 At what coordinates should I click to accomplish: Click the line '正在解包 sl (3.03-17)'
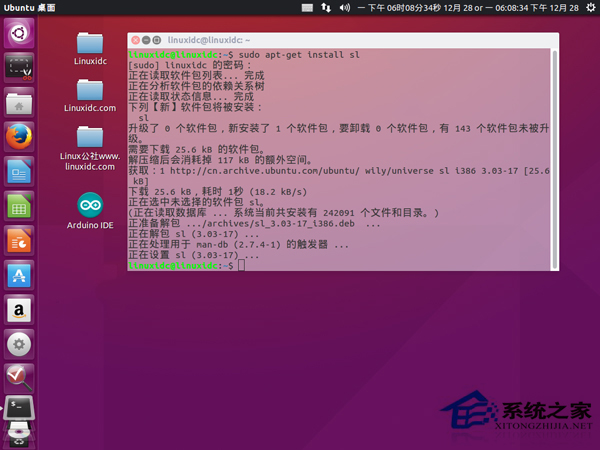pos(194,234)
